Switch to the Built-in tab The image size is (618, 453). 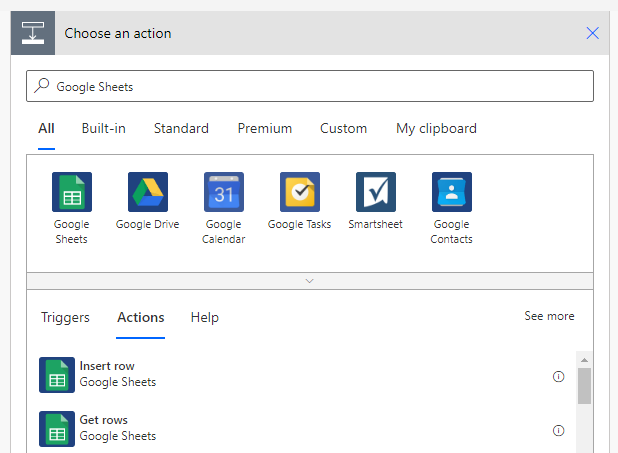[x=104, y=129]
